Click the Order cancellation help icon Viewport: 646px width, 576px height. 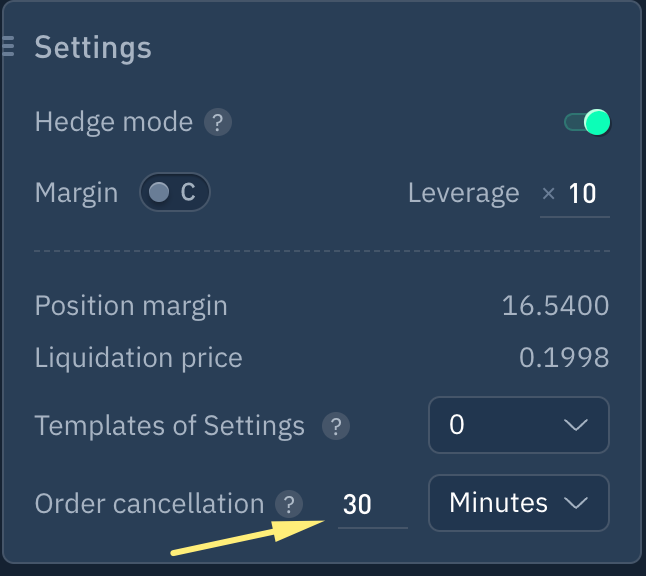pyautogui.click(x=289, y=504)
